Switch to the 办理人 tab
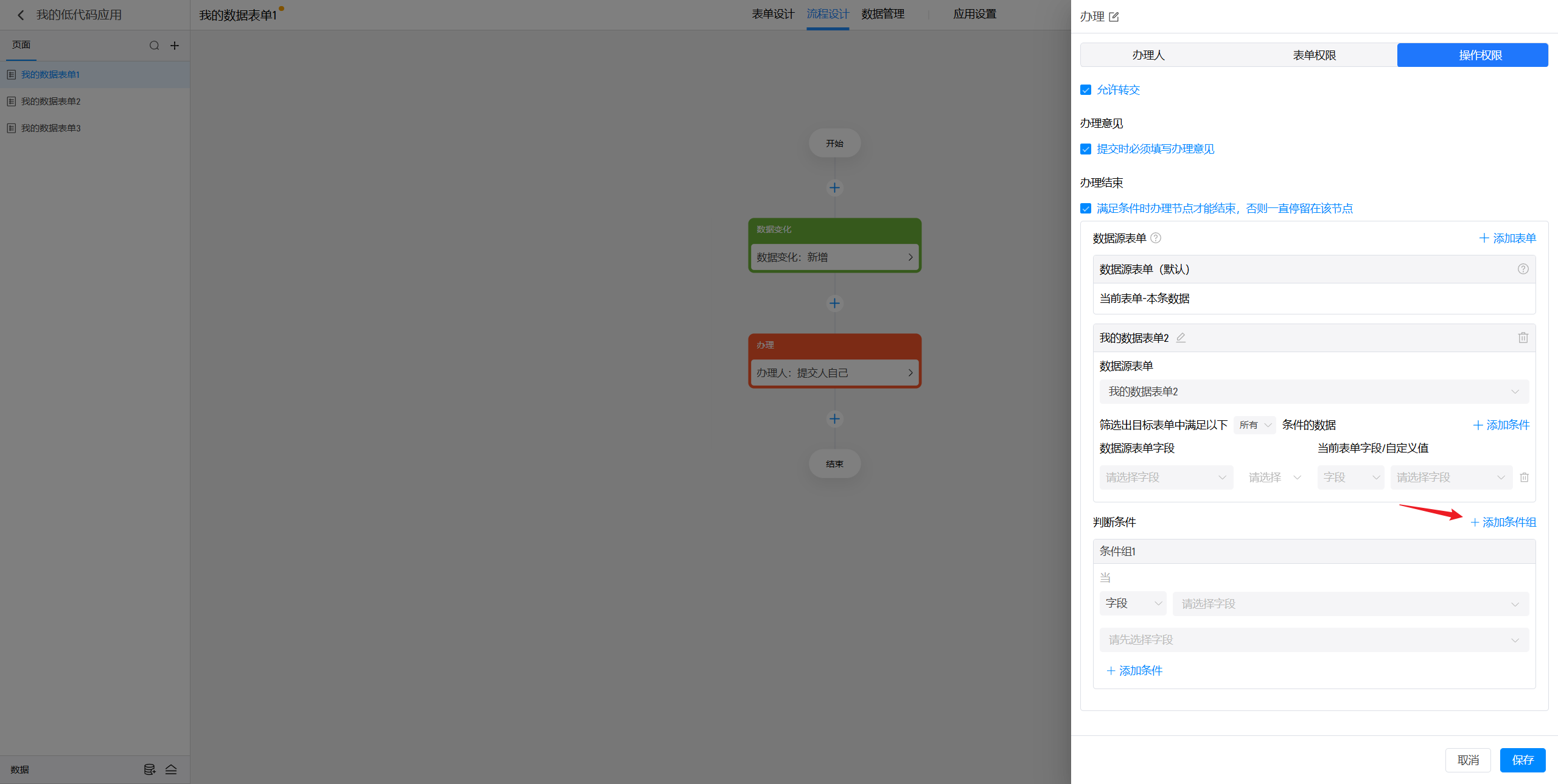1558x784 pixels. coord(1148,55)
